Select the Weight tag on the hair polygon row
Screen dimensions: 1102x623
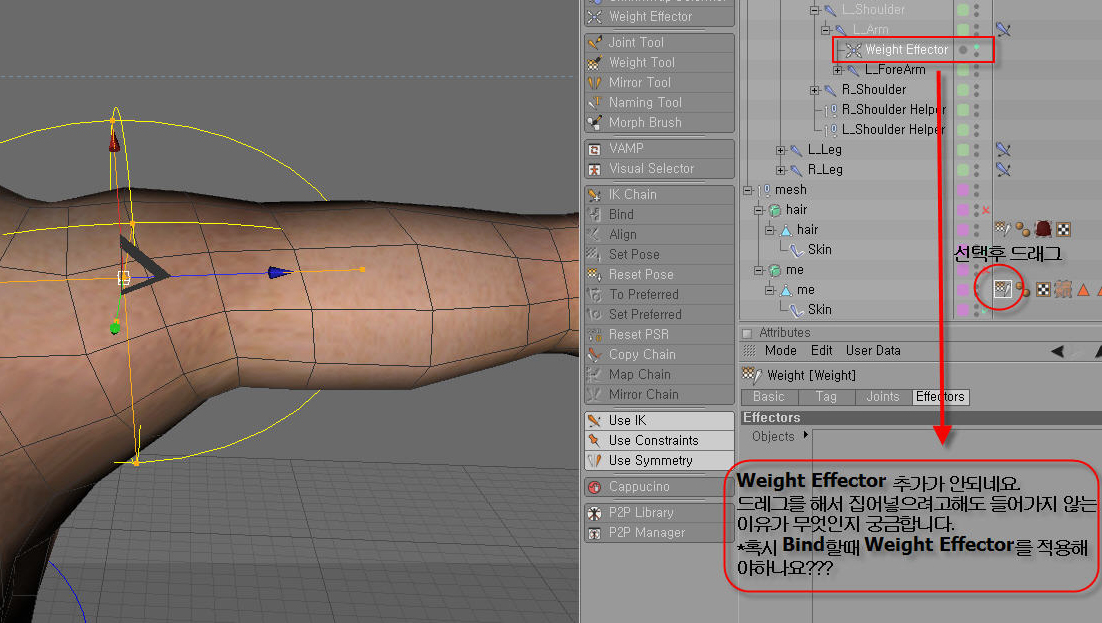[1003, 229]
